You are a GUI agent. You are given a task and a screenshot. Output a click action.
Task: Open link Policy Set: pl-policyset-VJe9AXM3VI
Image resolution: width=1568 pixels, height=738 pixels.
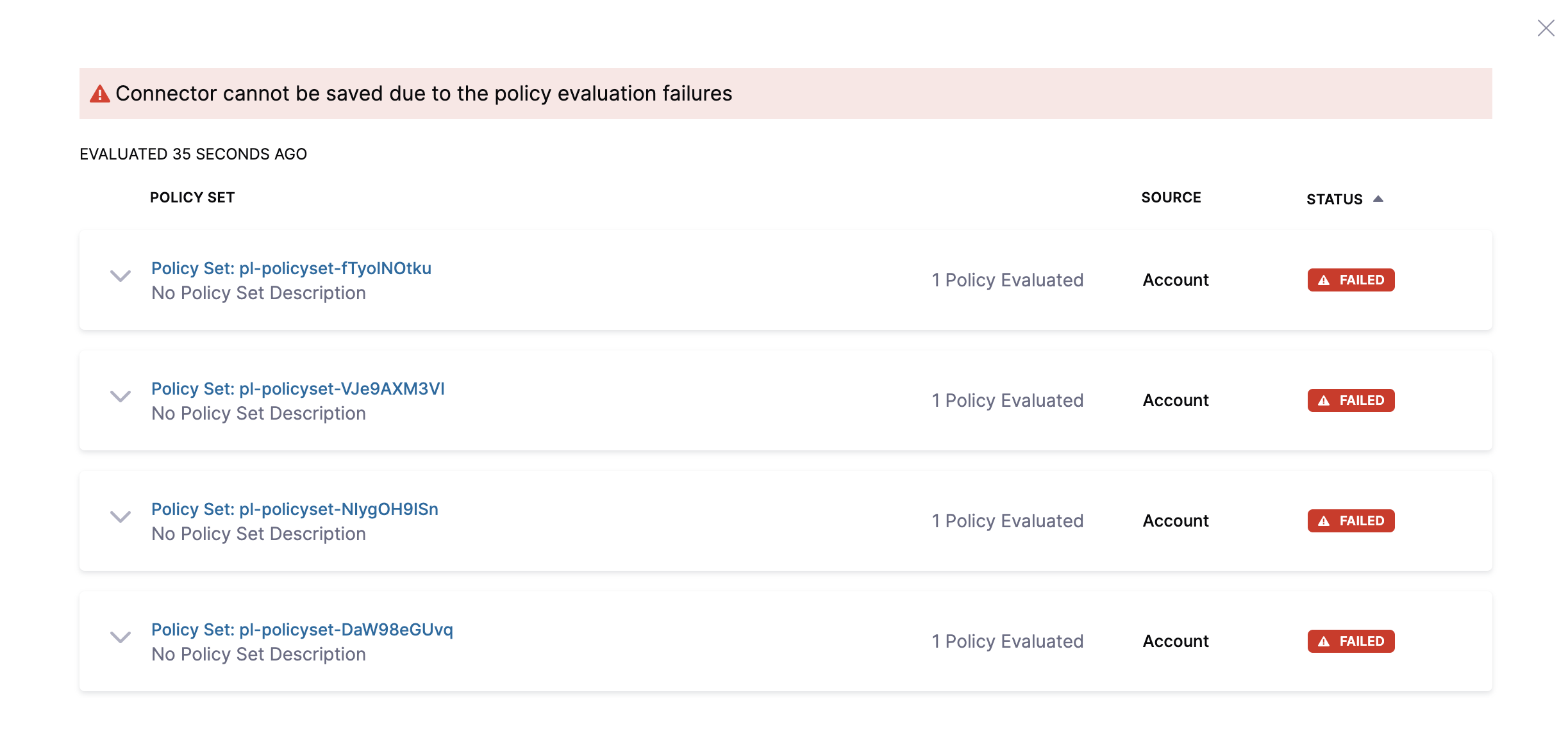tap(297, 389)
